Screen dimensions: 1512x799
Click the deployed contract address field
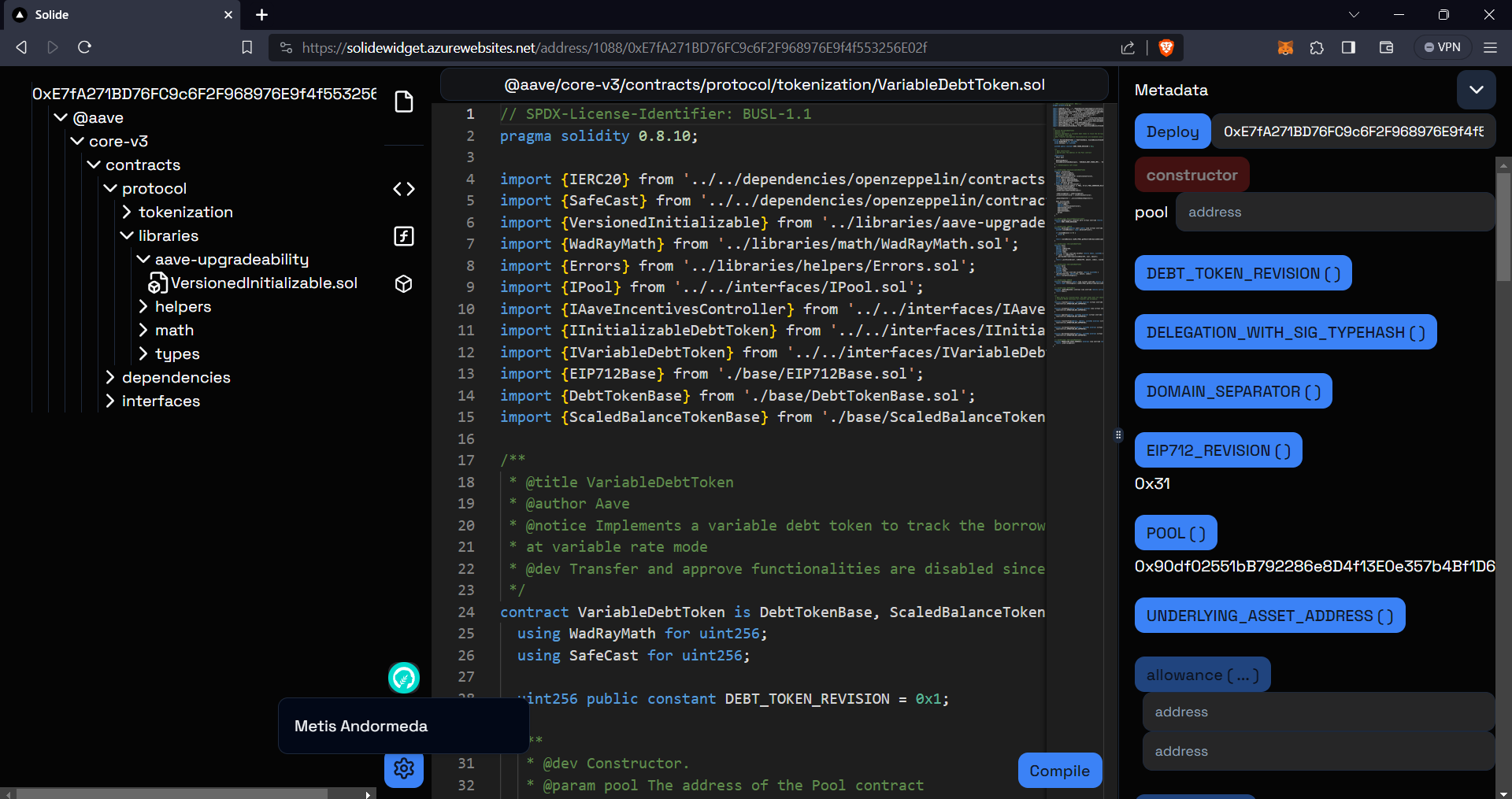pyautogui.click(x=1353, y=131)
